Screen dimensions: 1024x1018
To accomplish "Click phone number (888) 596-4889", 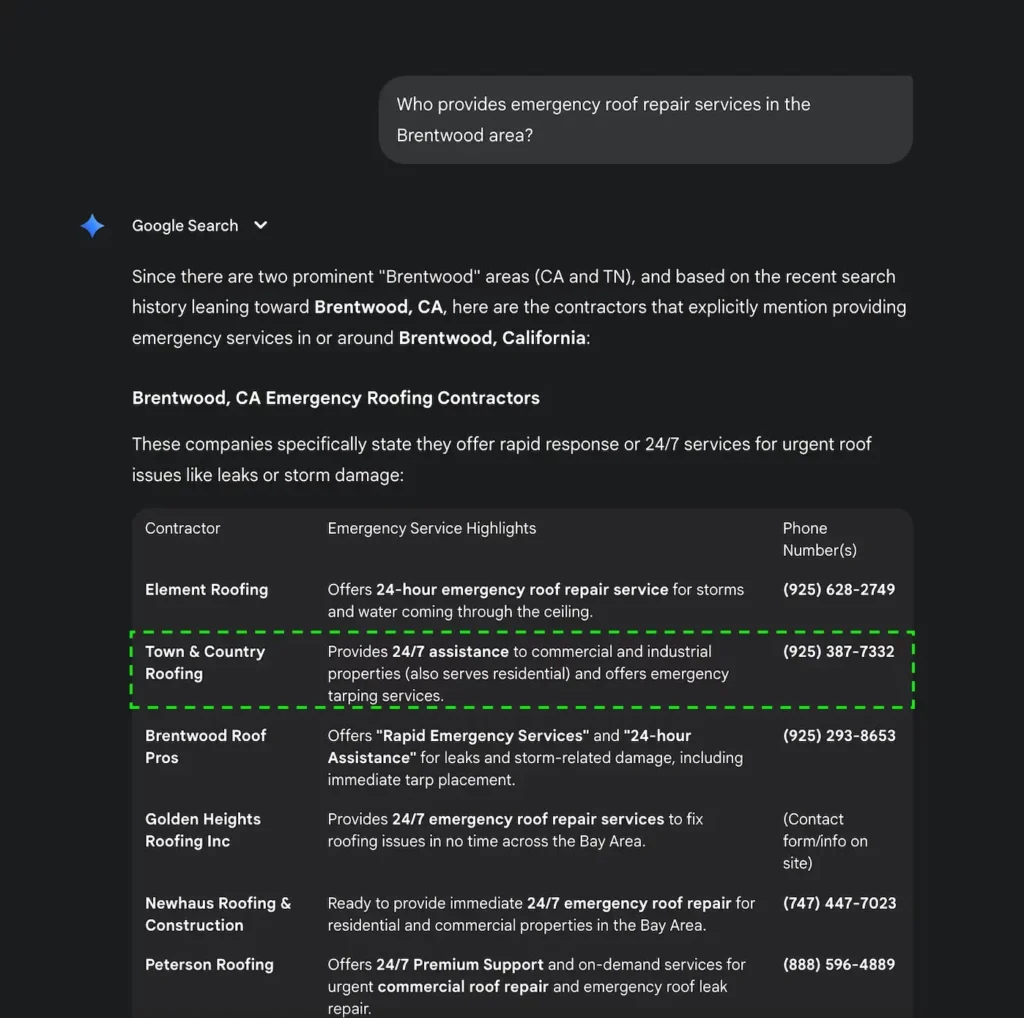I will pos(838,965).
